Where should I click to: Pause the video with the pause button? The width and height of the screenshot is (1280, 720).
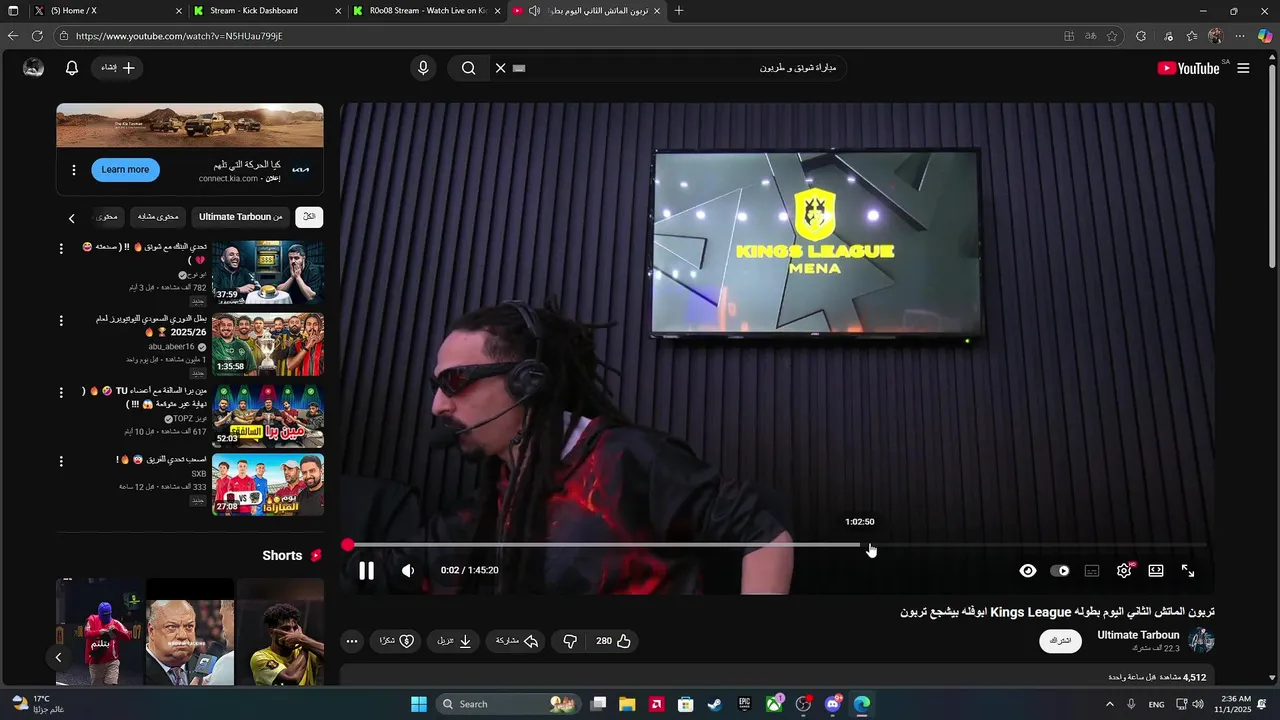point(366,571)
